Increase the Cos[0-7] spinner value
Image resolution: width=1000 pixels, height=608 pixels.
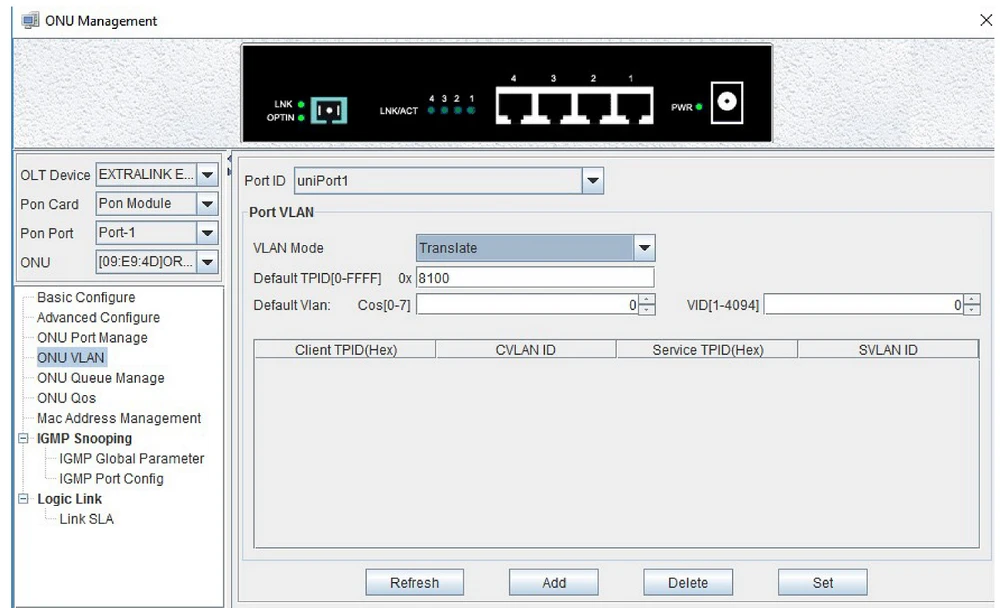coord(646,301)
